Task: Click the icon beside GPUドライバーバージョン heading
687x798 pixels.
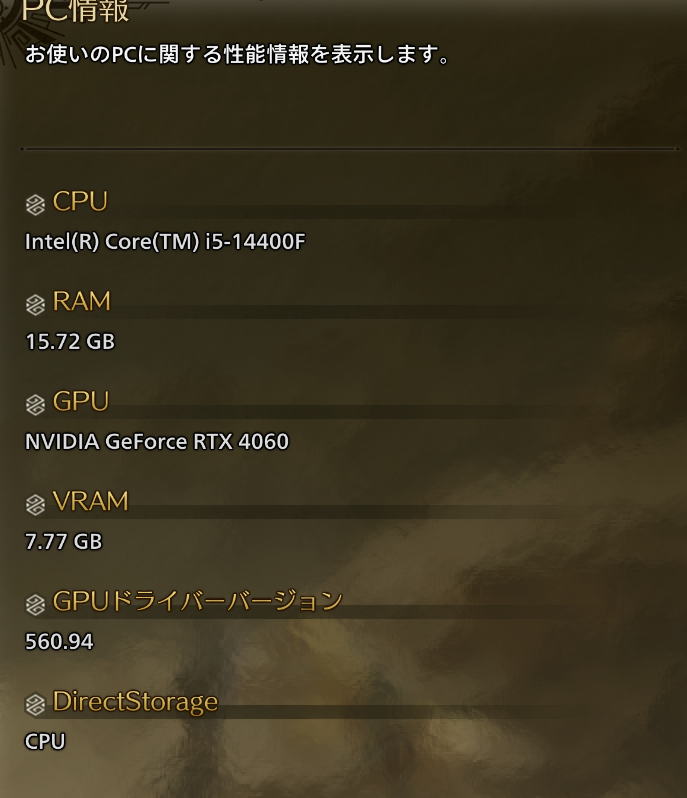Action: coord(35,605)
